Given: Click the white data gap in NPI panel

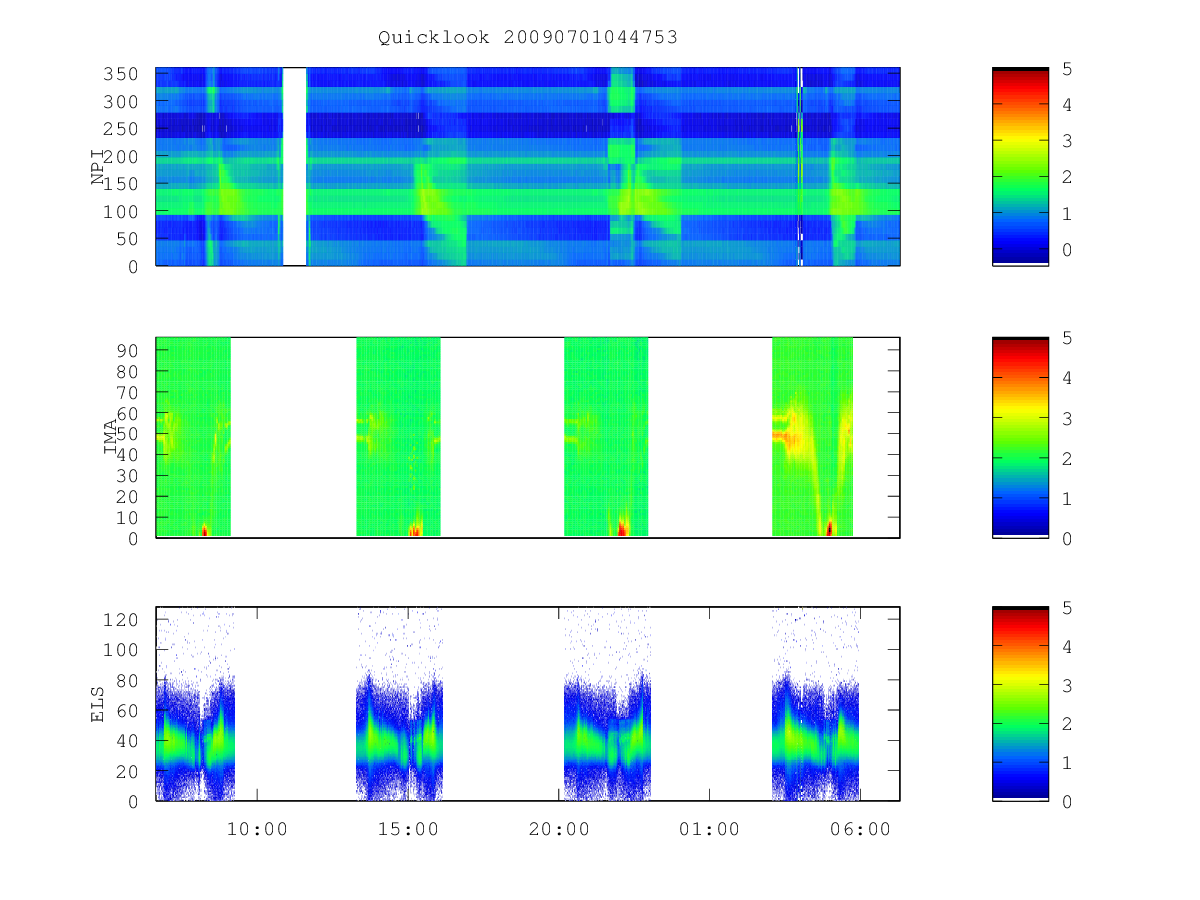Looking at the screenshot, I should pos(294,167).
